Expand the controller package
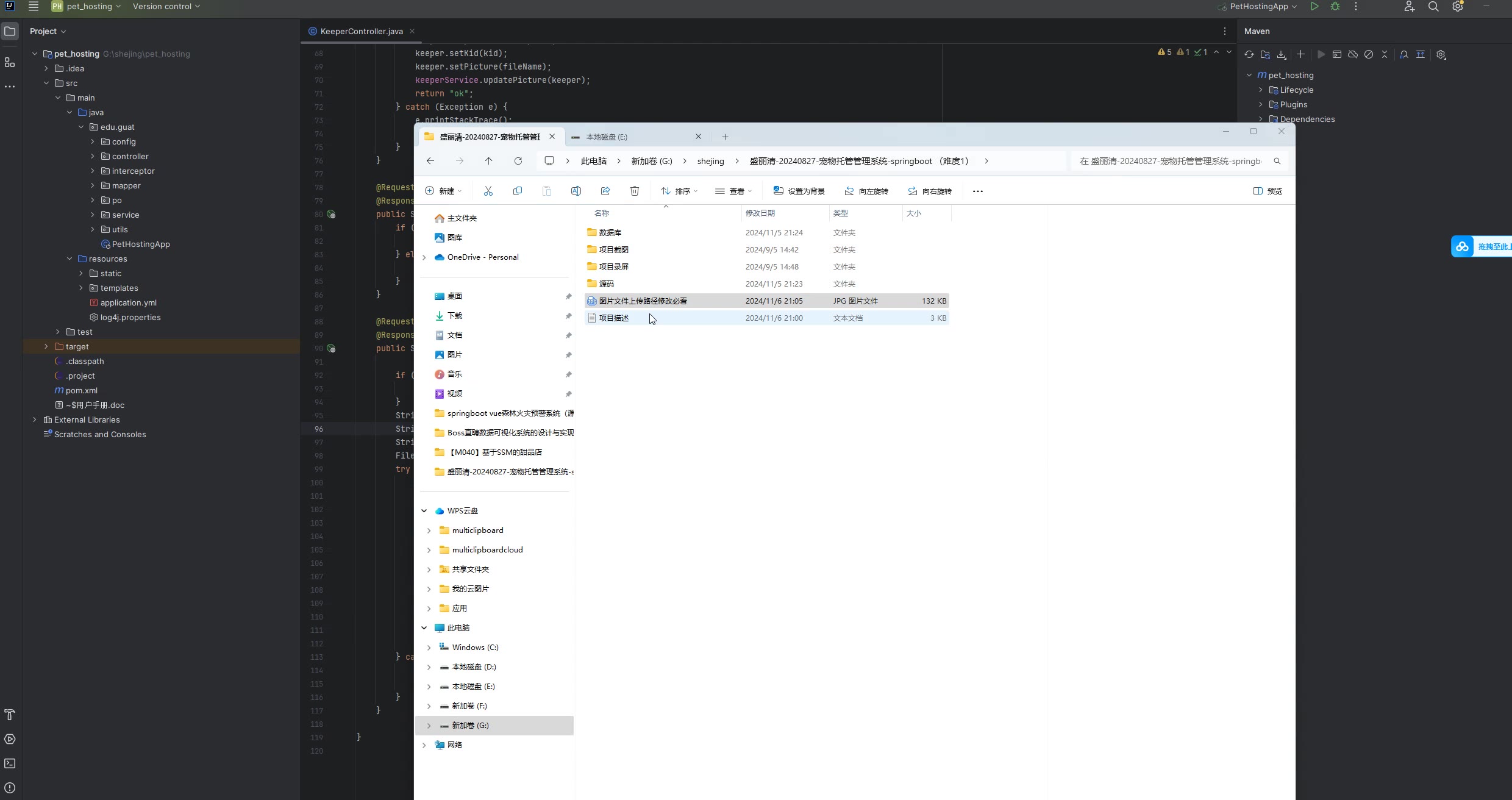This screenshot has width=1512, height=800. pyautogui.click(x=93, y=156)
